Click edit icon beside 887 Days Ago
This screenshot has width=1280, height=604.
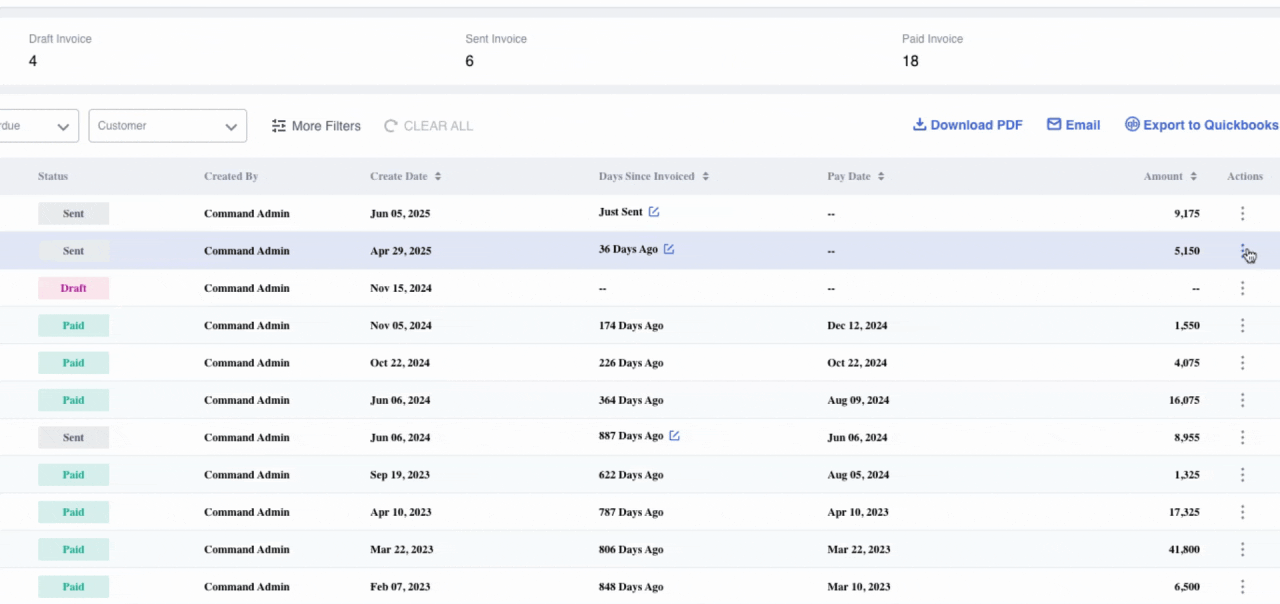coord(674,436)
